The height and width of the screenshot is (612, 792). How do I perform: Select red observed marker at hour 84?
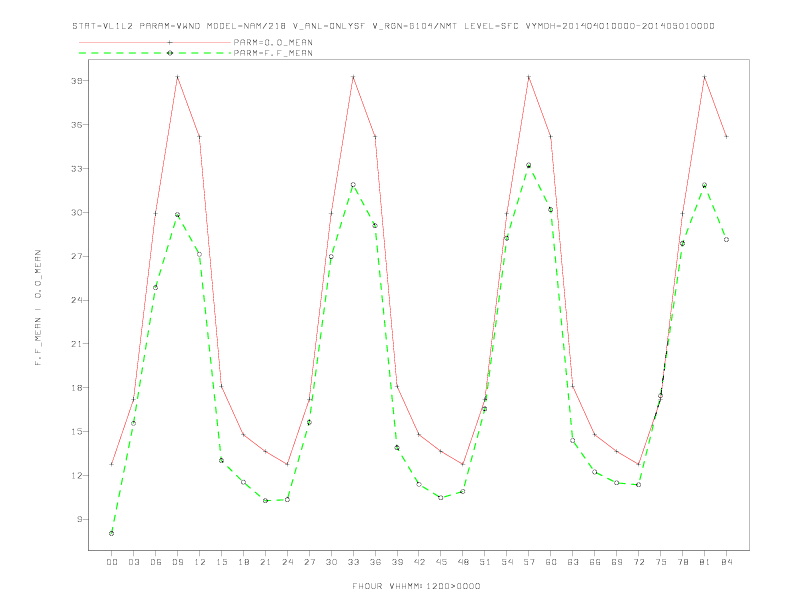tap(726, 136)
